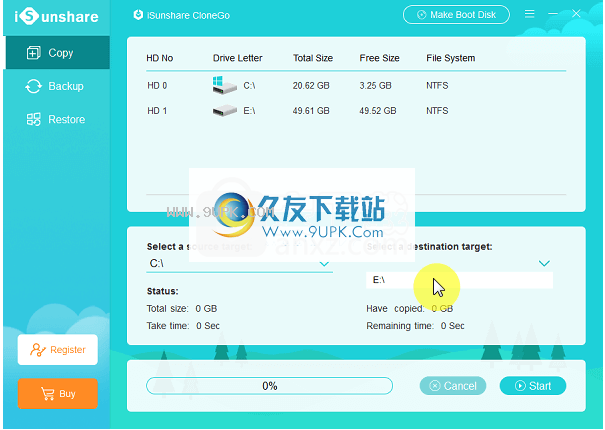This screenshot has width=605, height=430.
Task: Click the CloneGo shield icon in title bar
Action: tap(138, 15)
